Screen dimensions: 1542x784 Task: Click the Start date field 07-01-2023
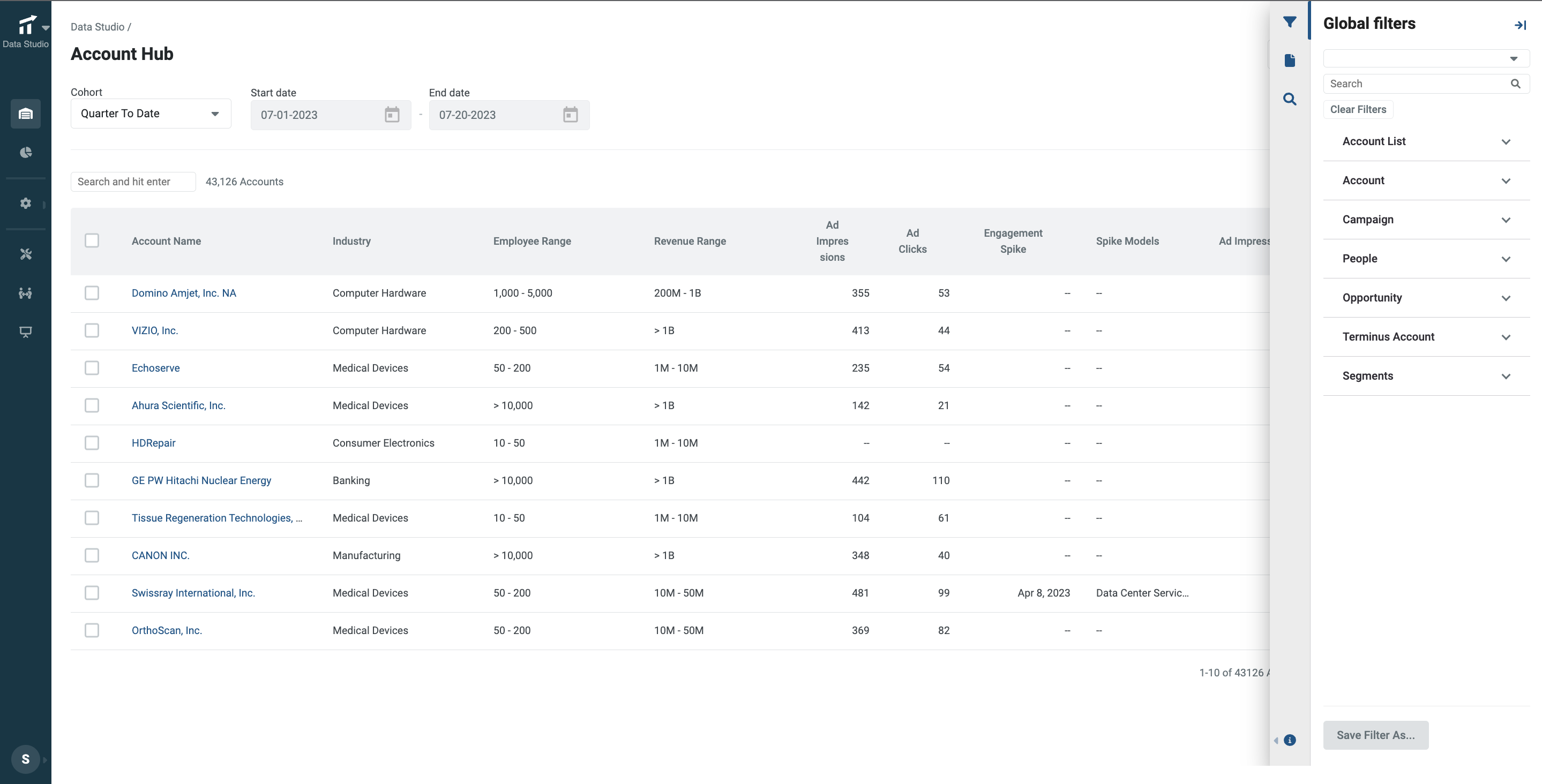[331, 115]
